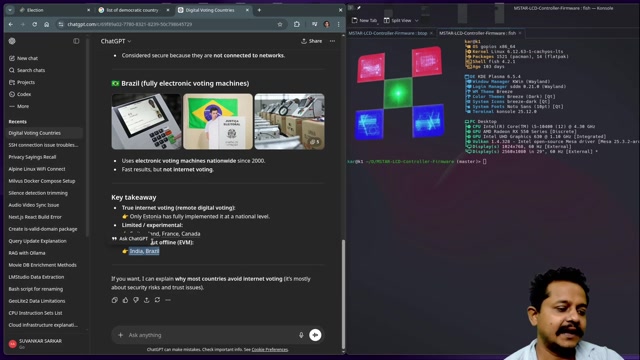Open ChatGPT model selector dropdown
The height and width of the screenshot is (360, 640).
point(116,41)
